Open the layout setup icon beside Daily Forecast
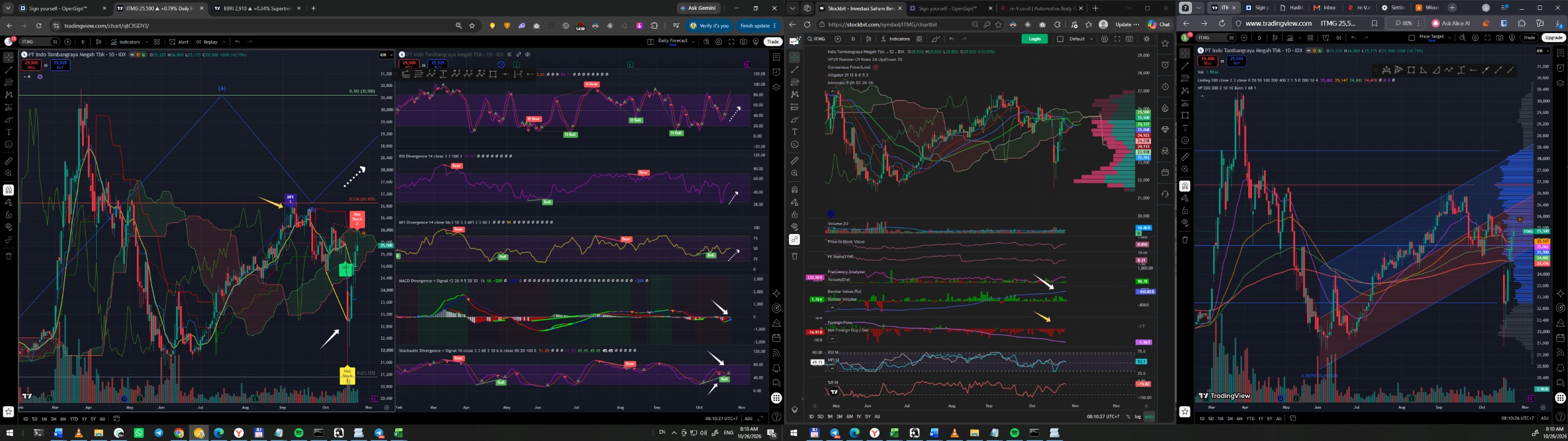Screen dimensions: 1568x441 click(650, 42)
